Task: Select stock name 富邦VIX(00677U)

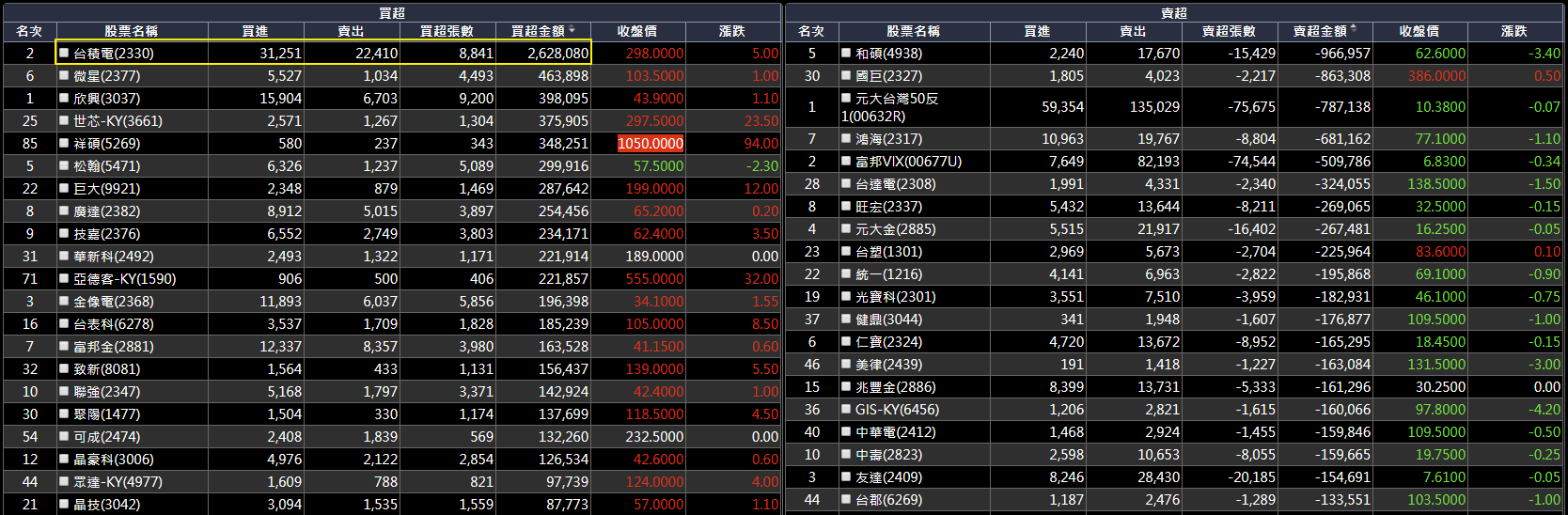Action: (x=908, y=162)
